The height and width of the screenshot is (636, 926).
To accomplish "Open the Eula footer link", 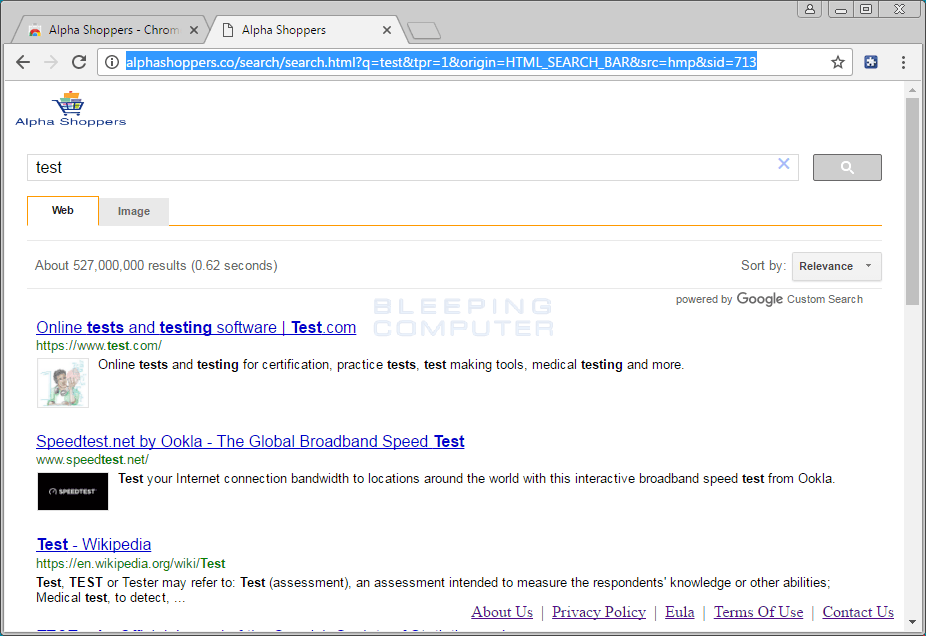I will point(680,612).
